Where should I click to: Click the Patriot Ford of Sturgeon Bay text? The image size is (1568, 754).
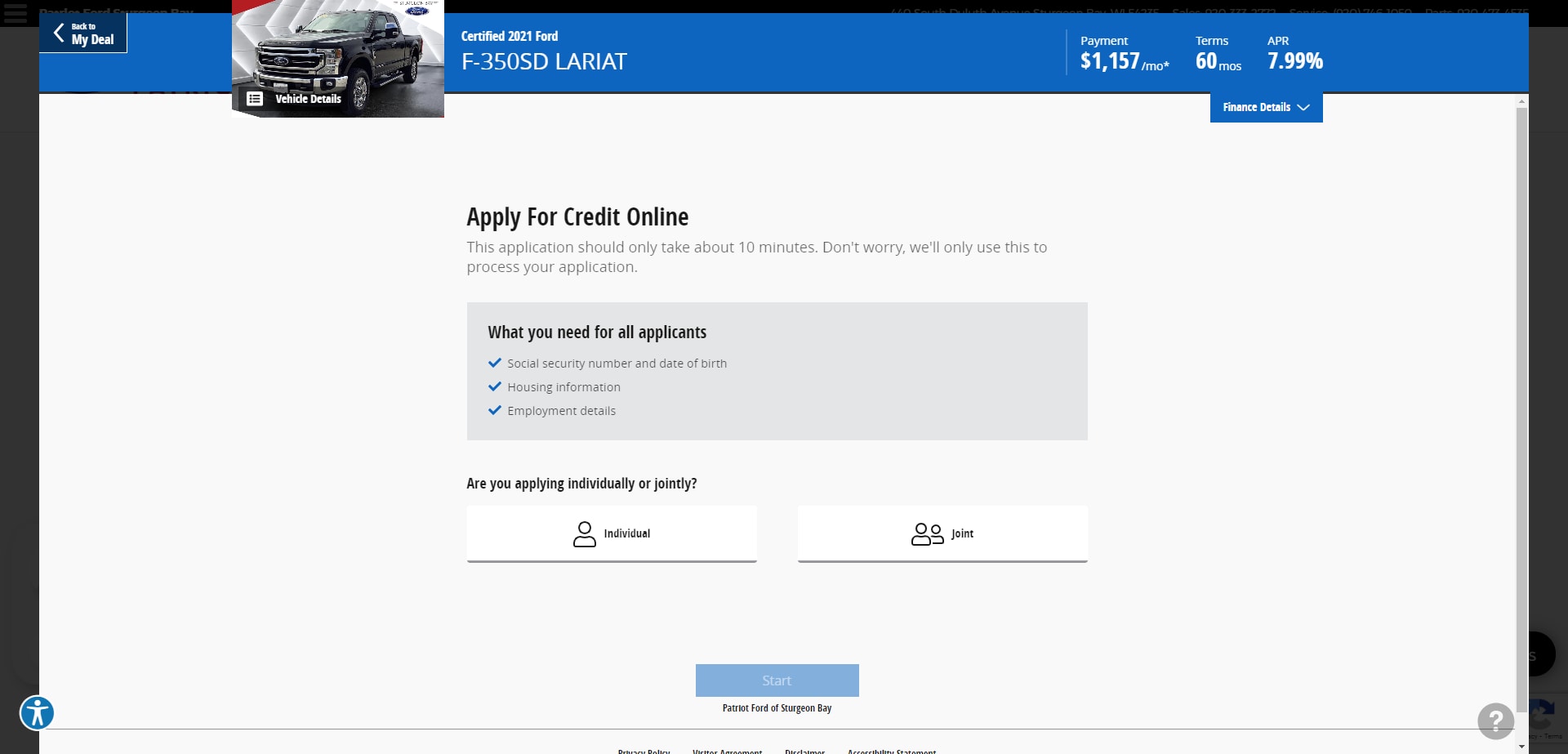click(x=777, y=708)
